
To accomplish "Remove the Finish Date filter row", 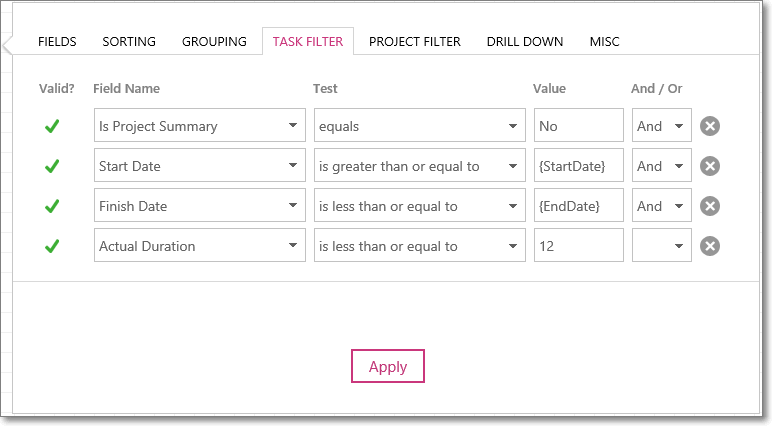I will pos(709,206).
